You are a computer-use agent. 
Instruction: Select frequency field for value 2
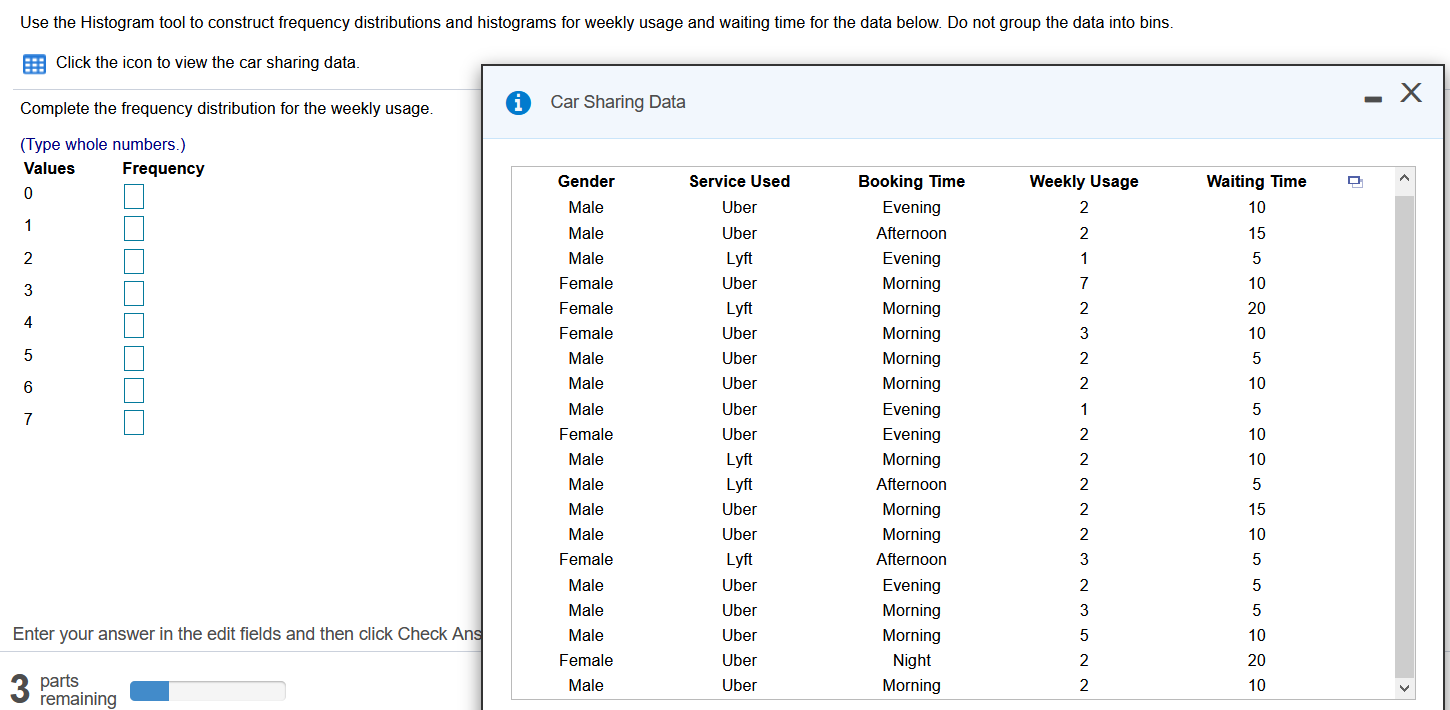coord(134,261)
